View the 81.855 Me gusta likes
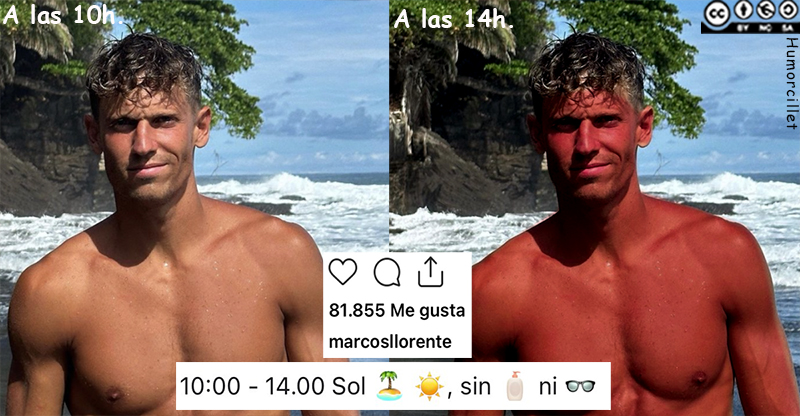Image resolution: width=800 pixels, height=416 pixels. (397, 310)
